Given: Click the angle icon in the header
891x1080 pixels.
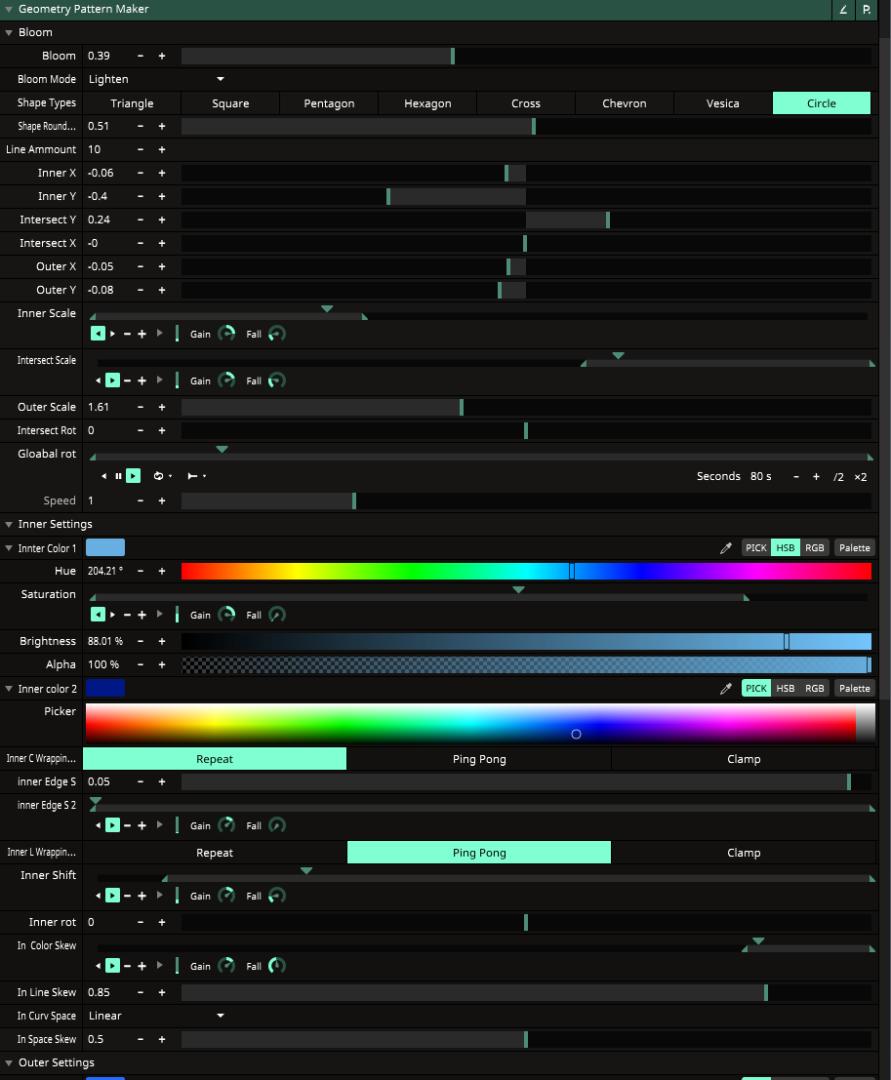Looking at the screenshot, I should (843, 10).
